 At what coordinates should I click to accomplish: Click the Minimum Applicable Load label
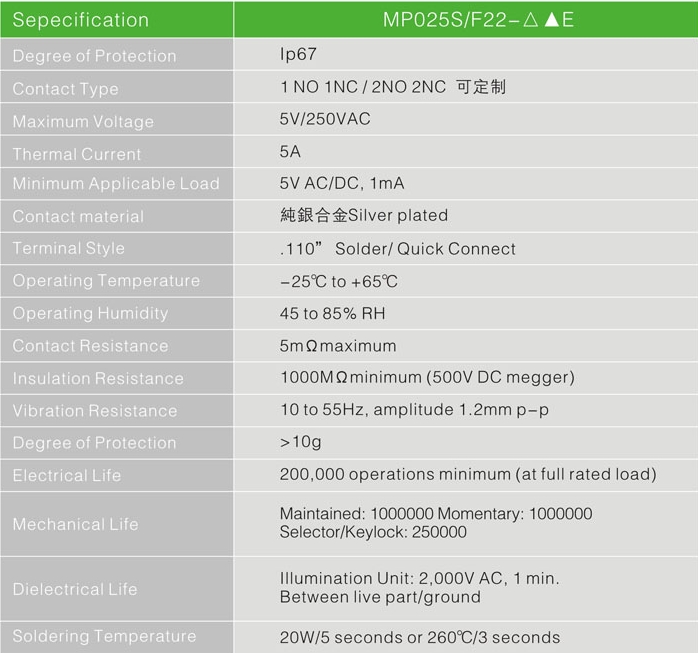click(x=115, y=184)
